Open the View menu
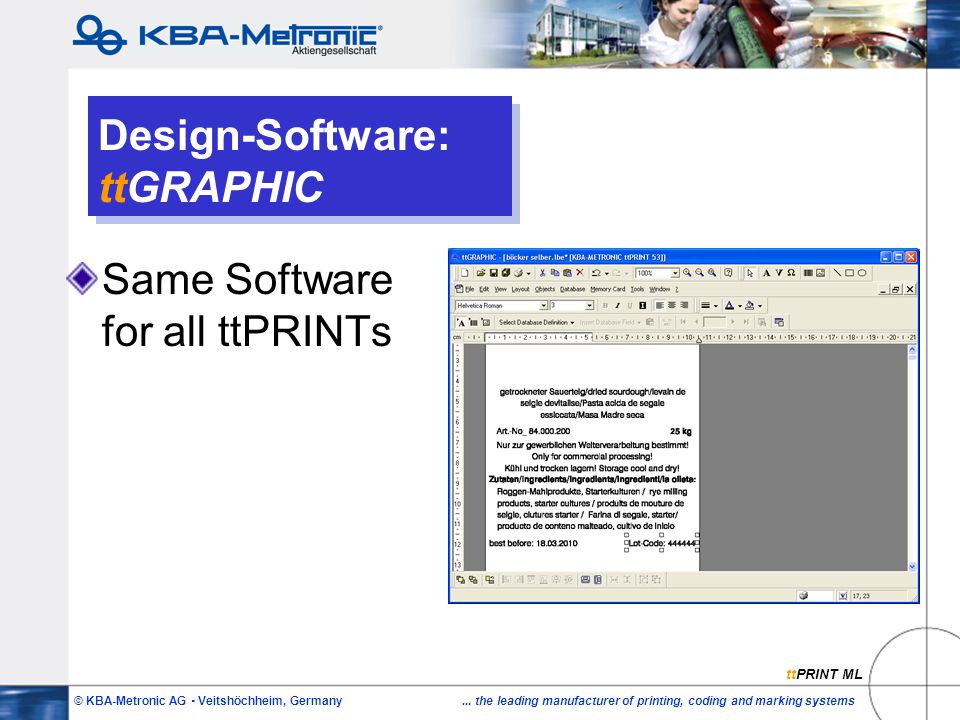960x720 pixels. (x=500, y=289)
